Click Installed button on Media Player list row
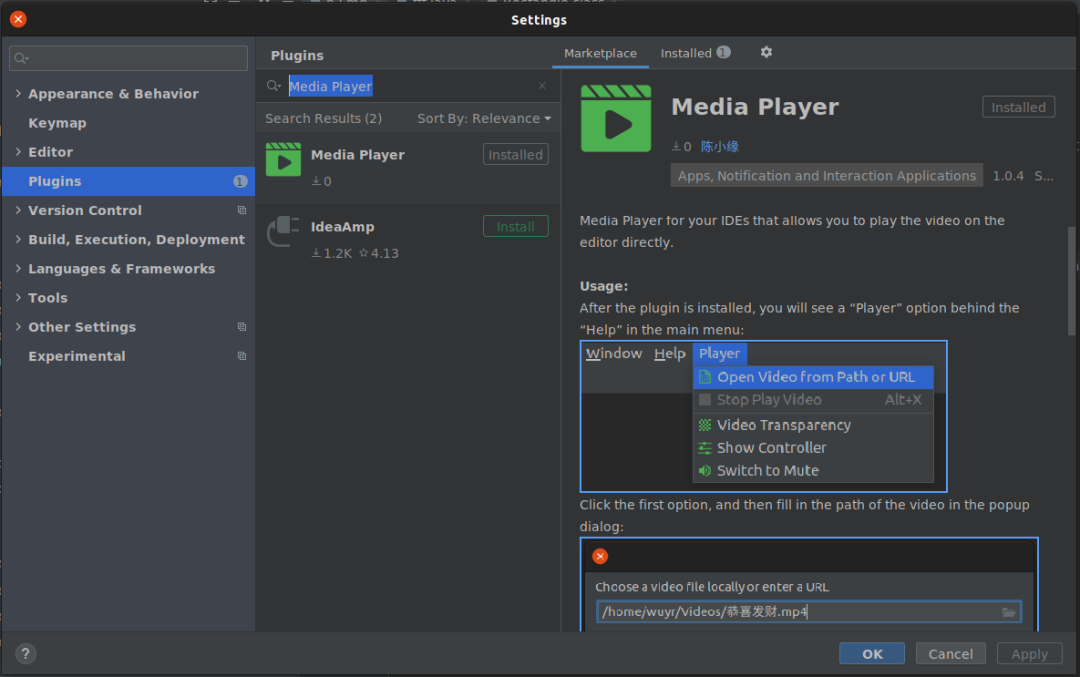 coord(515,155)
